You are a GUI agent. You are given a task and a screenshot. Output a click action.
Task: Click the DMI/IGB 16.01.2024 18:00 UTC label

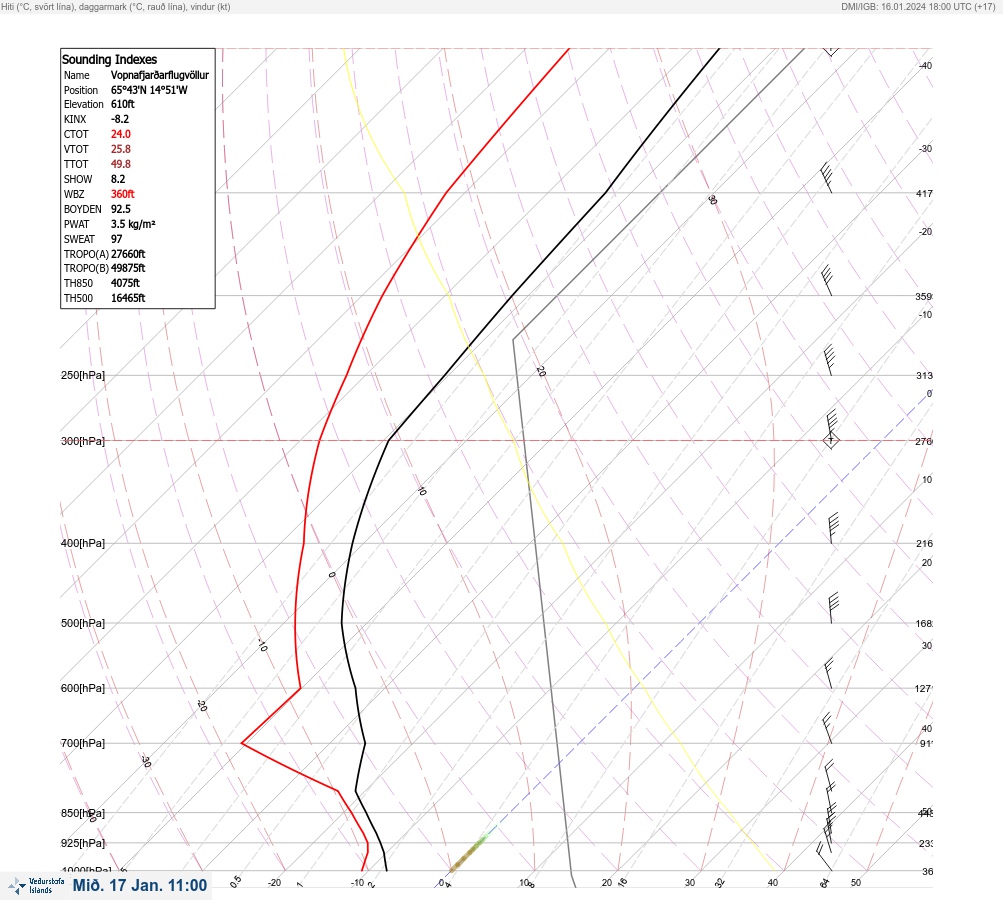point(918,7)
